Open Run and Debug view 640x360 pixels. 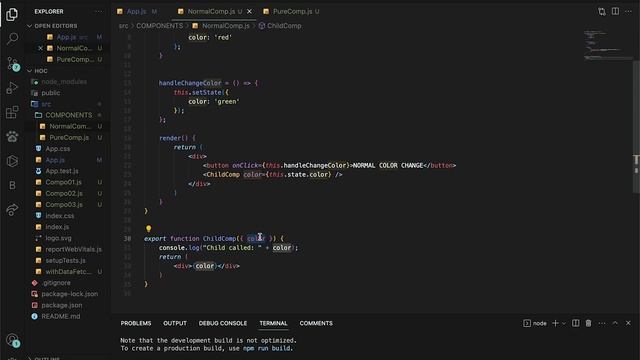click(x=12, y=88)
